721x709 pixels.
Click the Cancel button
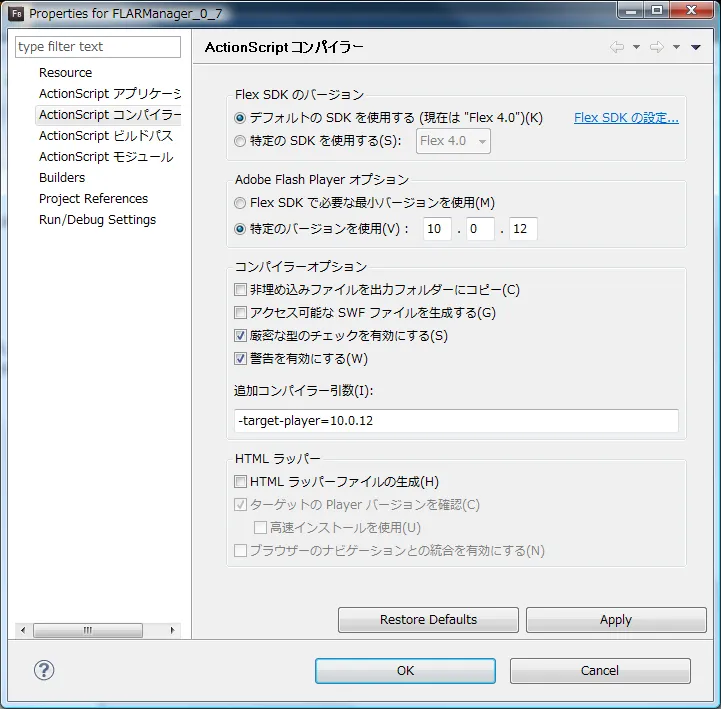(x=600, y=671)
